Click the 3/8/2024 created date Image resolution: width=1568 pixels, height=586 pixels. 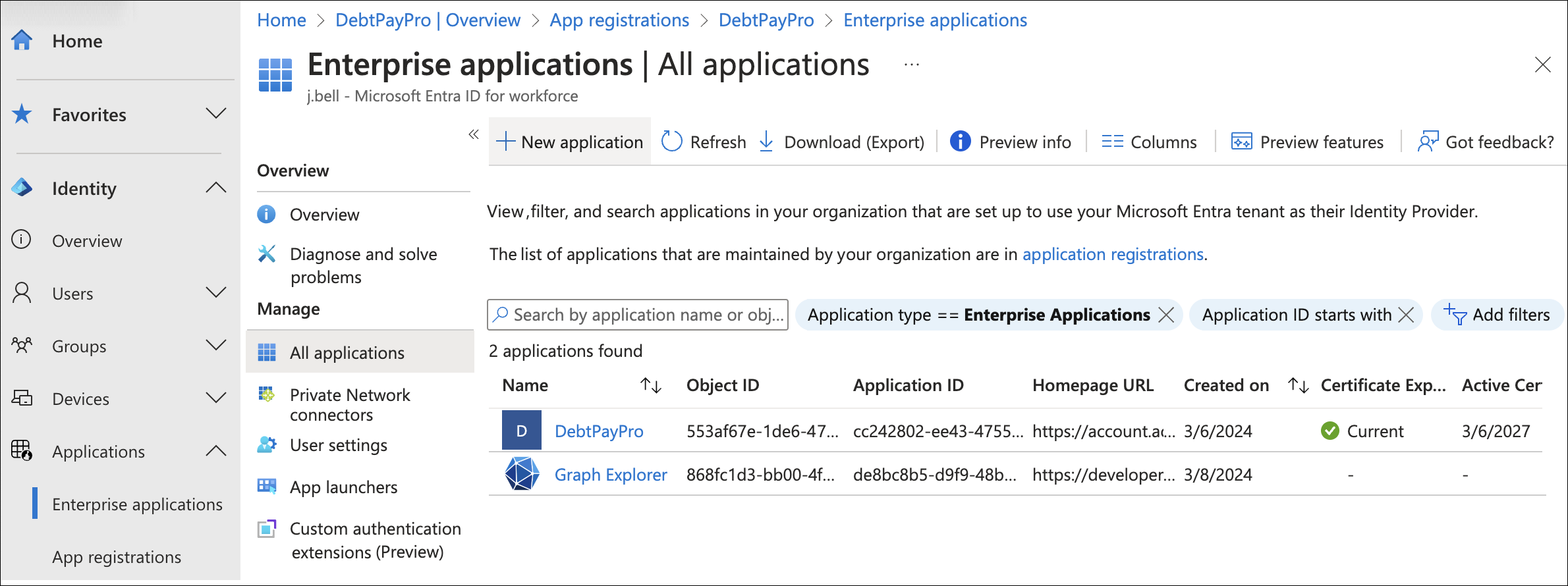(x=1218, y=475)
